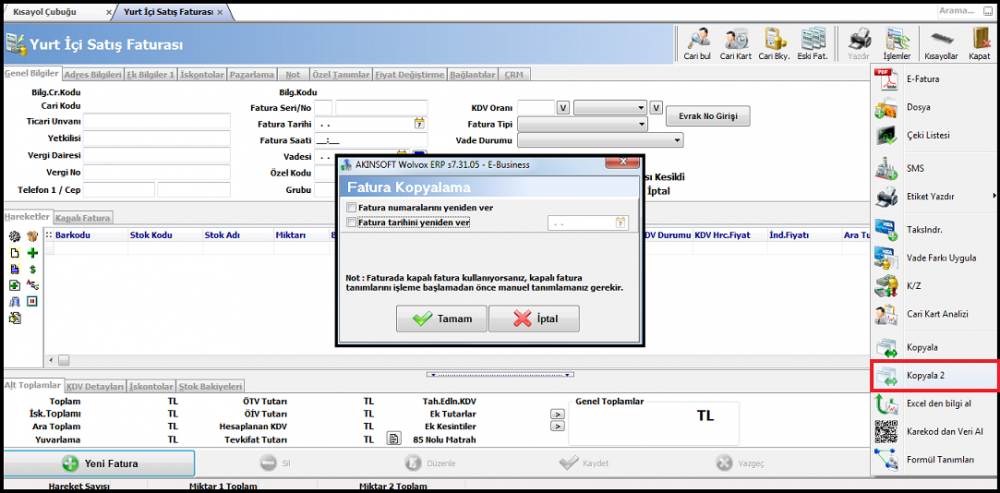Expand Etiket Yazdır submenu arrow
1000x493 pixels.
pyautogui.click(x=994, y=196)
